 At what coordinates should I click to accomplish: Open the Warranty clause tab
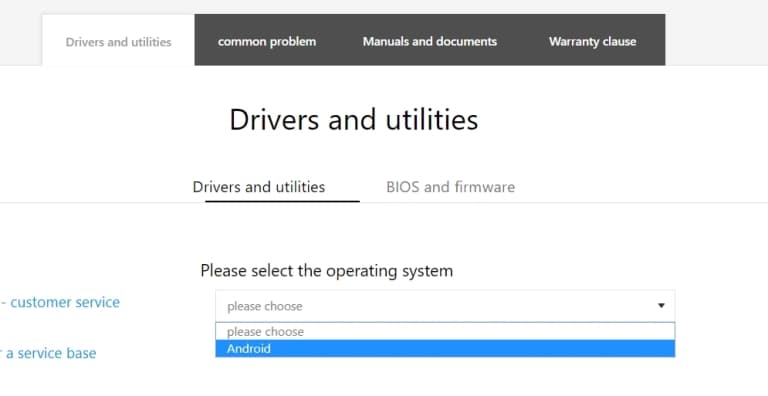pyautogui.click(x=592, y=41)
